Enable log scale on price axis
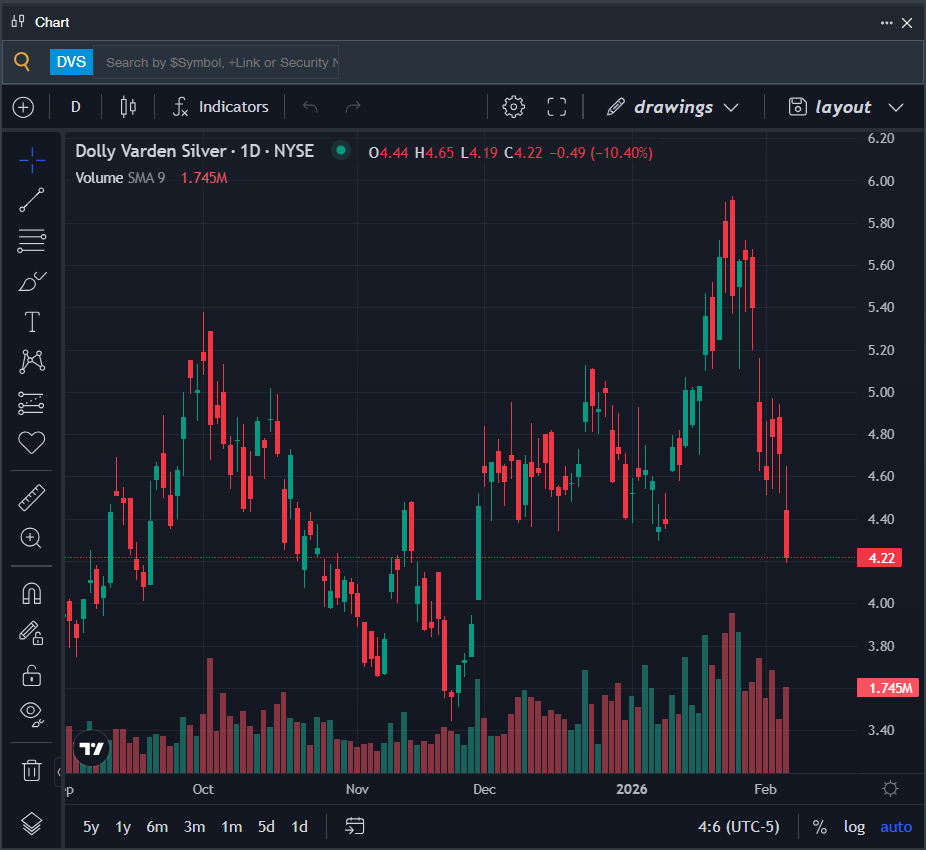 click(x=854, y=827)
